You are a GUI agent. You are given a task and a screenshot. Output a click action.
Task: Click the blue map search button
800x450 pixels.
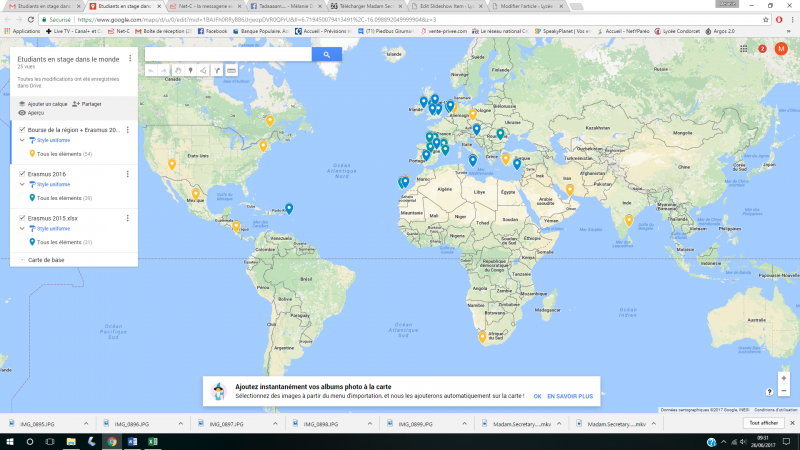pyautogui.click(x=326, y=55)
